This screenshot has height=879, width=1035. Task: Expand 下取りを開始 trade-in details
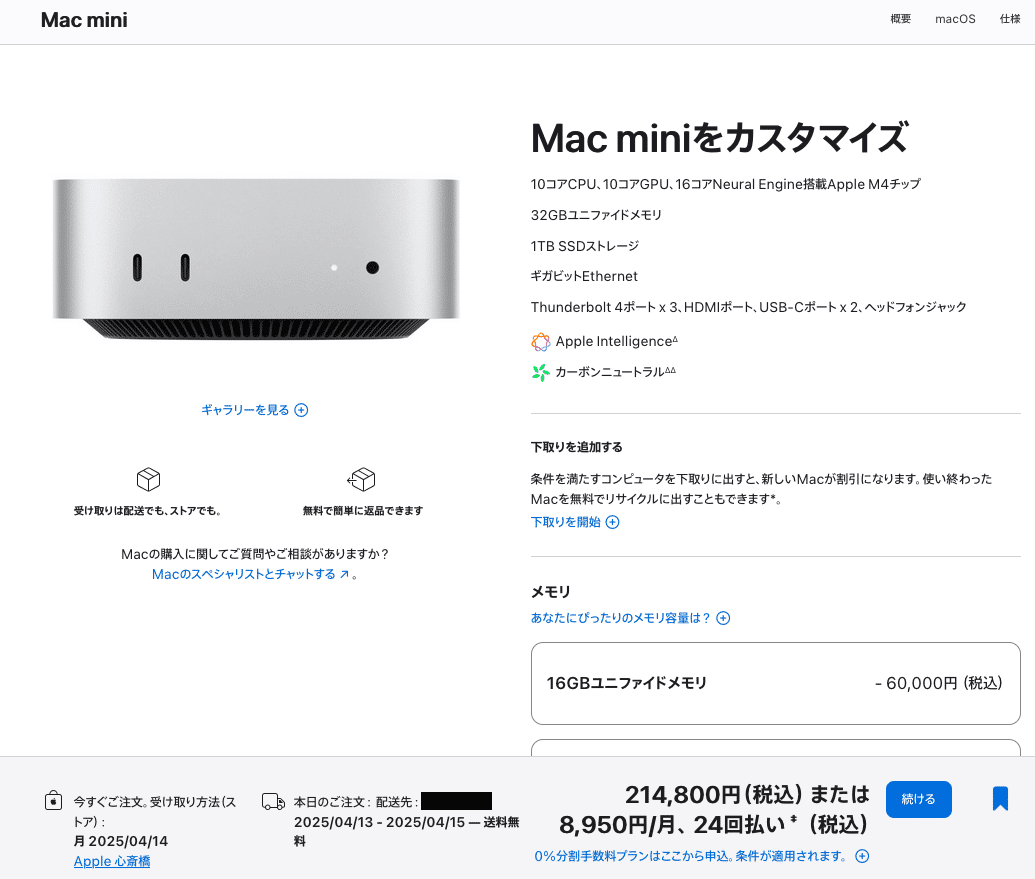pos(575,522)
